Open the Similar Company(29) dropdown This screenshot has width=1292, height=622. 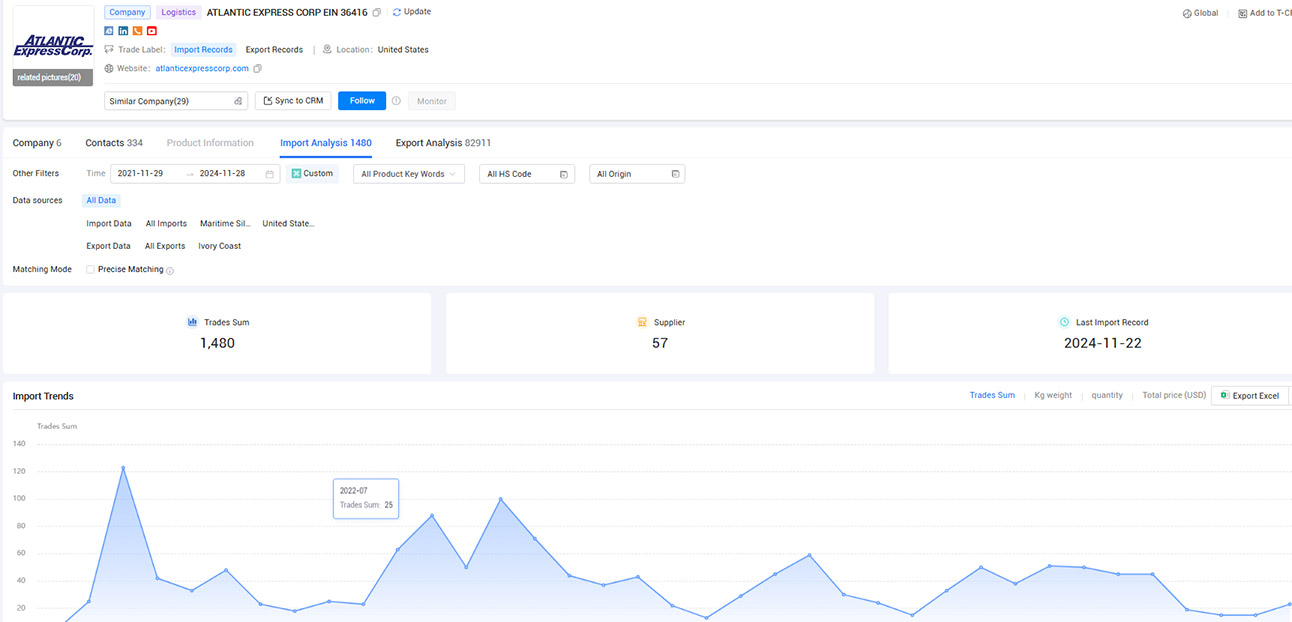pyautogui.click(x=176, y=101)
